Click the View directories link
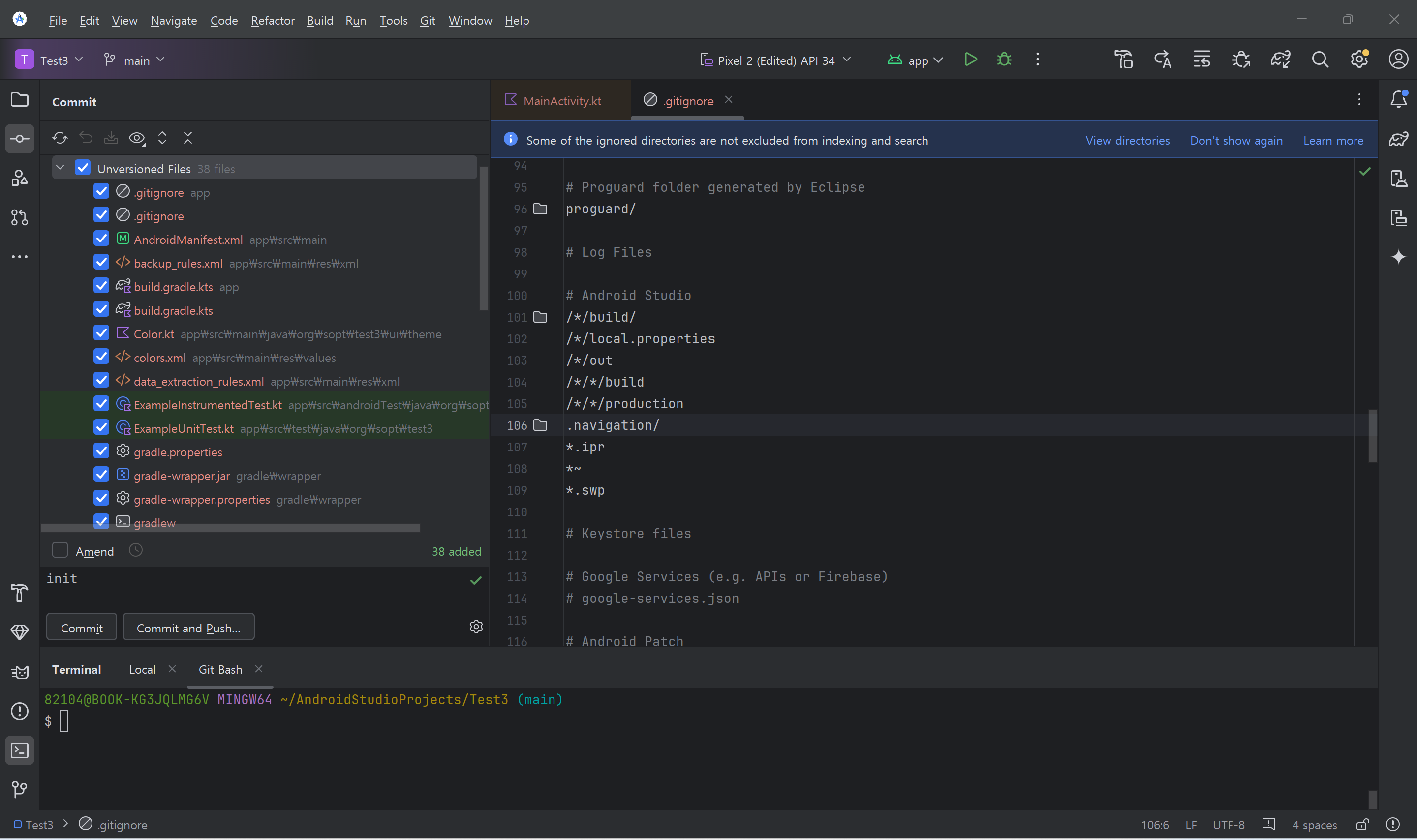The image size is (1417, 840). (1127, 140)
